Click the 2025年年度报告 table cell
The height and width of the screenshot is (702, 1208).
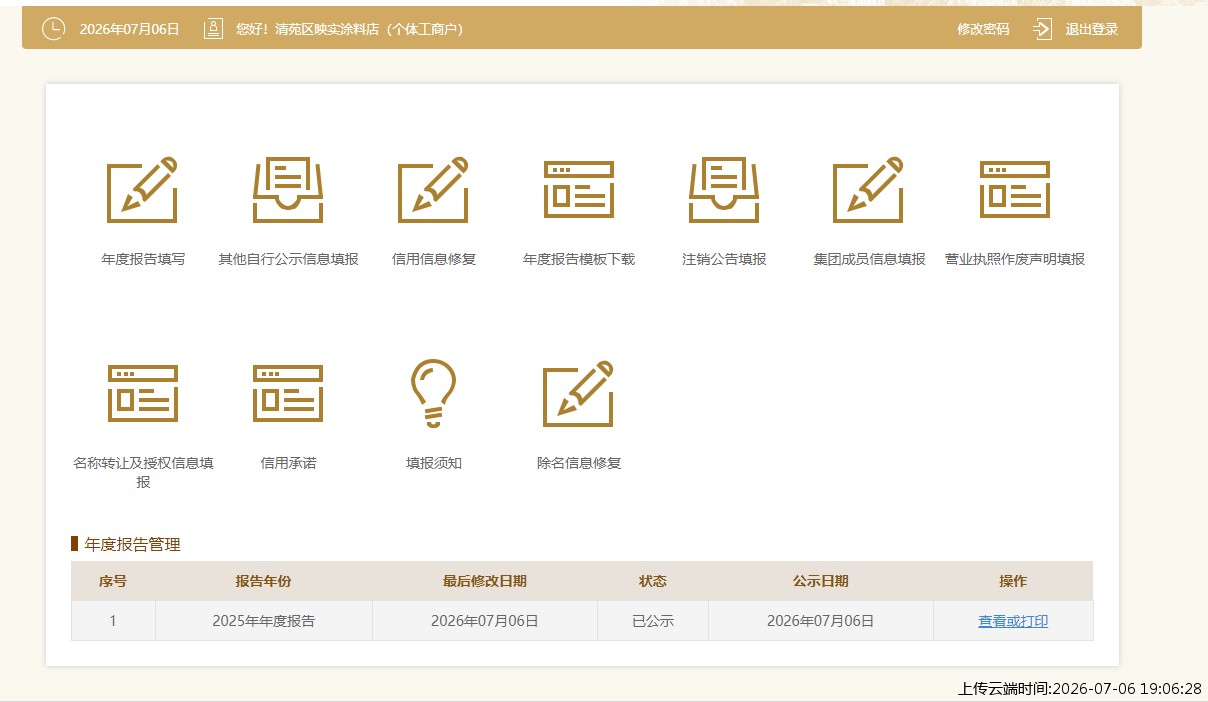263,621
